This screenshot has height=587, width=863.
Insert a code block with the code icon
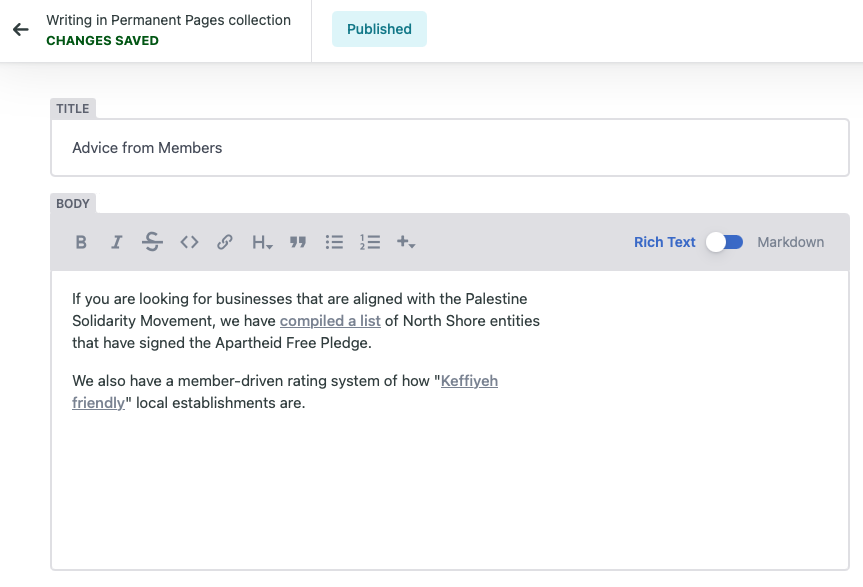pos(188,242)
